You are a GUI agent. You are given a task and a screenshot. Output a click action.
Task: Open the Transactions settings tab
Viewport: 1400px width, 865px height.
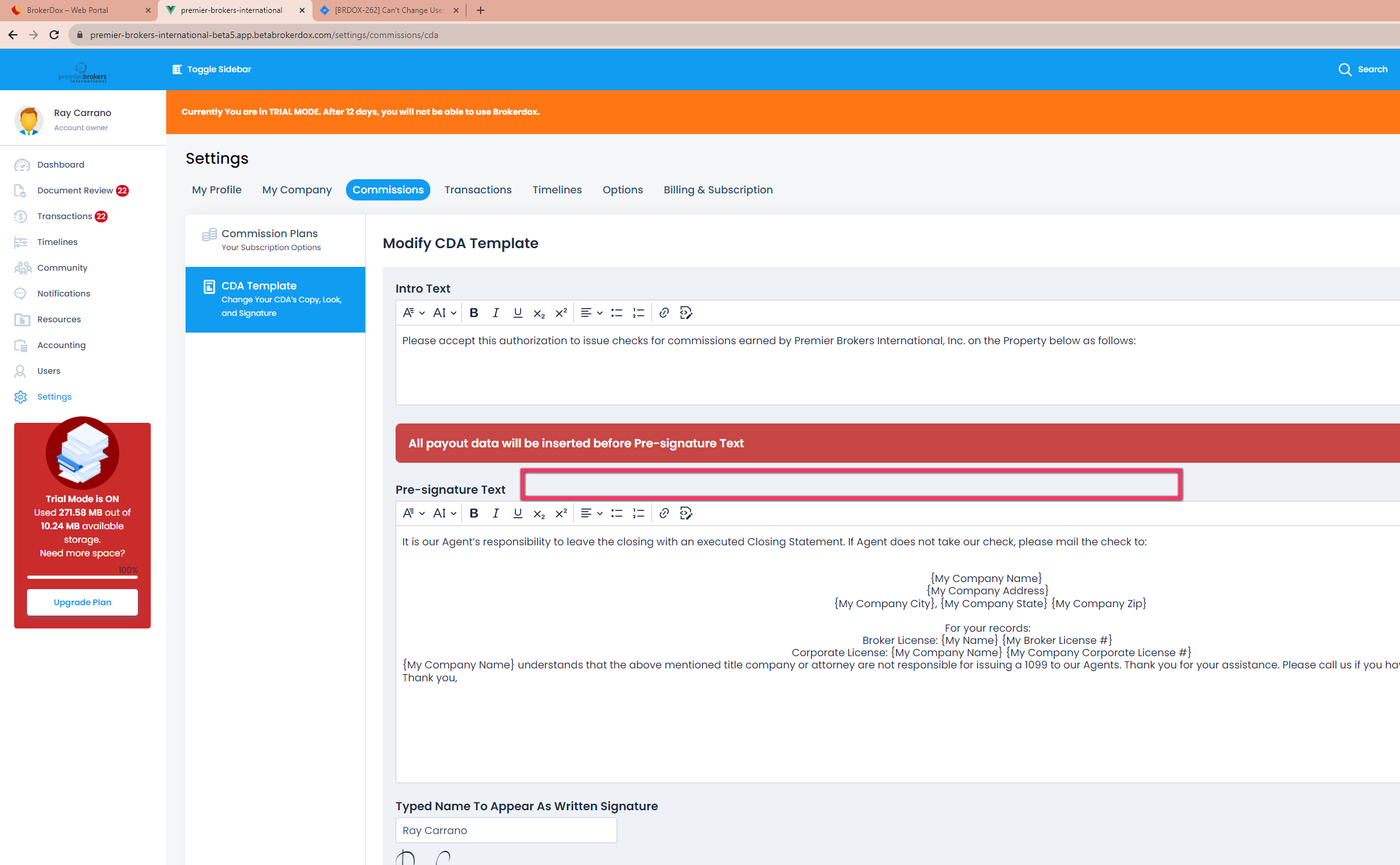coord(478,190)
